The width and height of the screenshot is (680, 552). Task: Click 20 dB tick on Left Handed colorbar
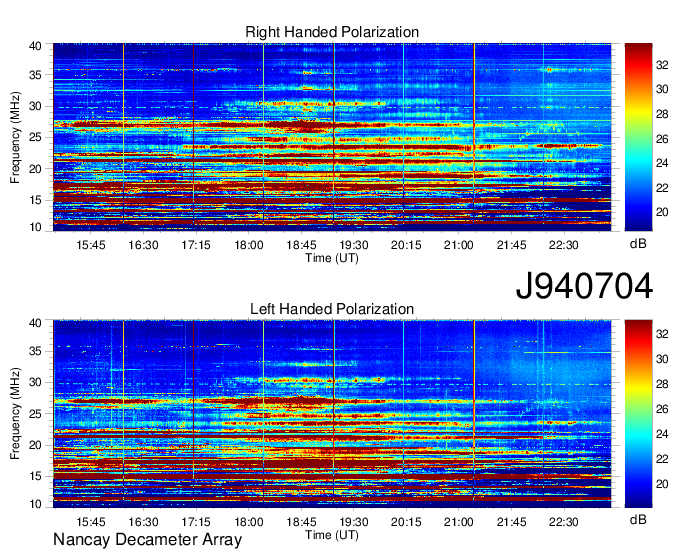pyautogui.click(x=662, y=484)
